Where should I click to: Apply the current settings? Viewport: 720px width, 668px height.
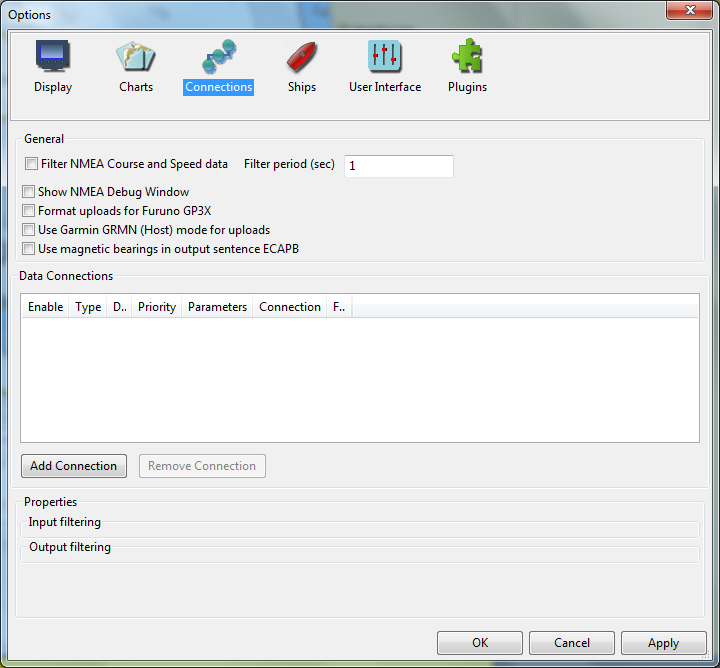click(663, 643)
